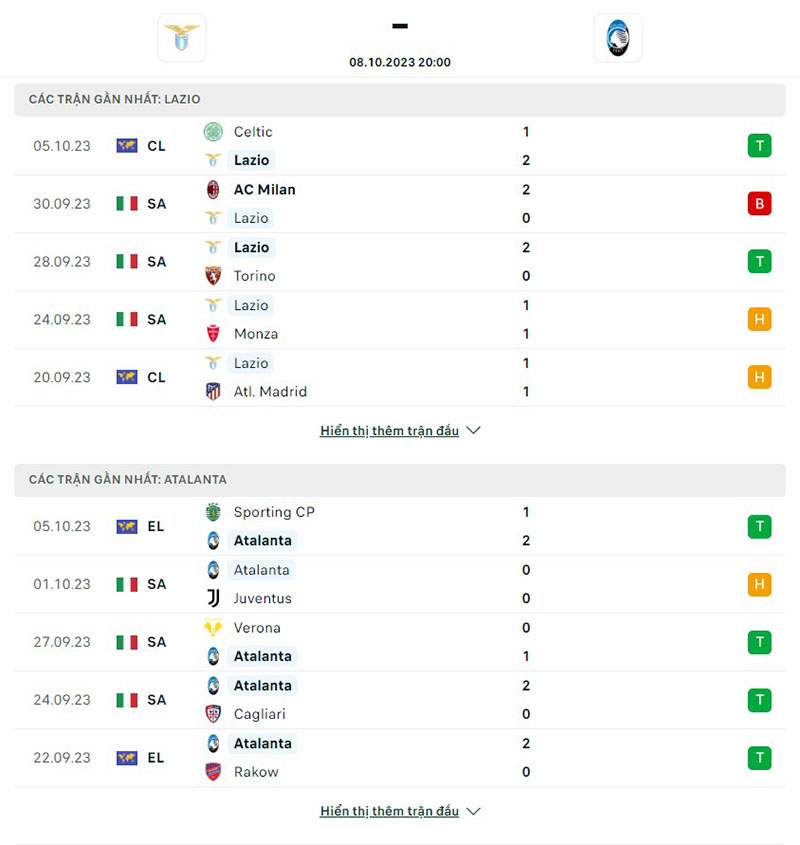Click the Lazio crest in the match header
Screen dimensions: 800x845
pyautogui.click(x=181, y=38)
